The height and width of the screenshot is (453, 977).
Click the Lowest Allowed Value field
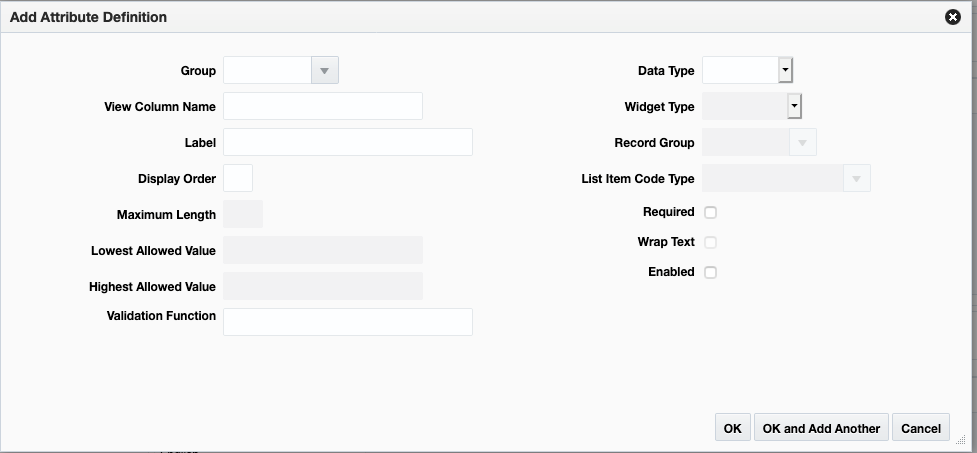click(x=323, y=250)
